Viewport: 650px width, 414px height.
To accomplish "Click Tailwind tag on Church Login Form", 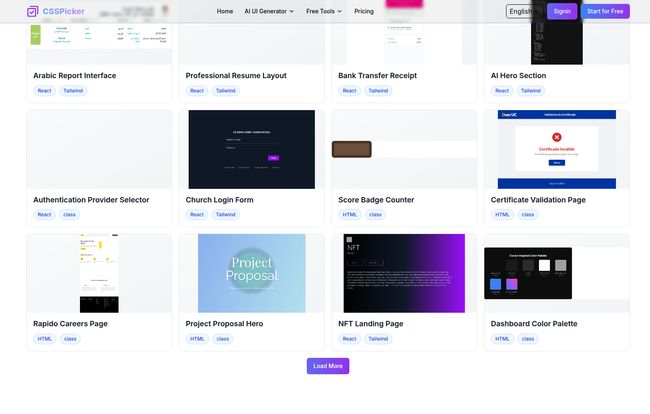I will tap(226, 215).
